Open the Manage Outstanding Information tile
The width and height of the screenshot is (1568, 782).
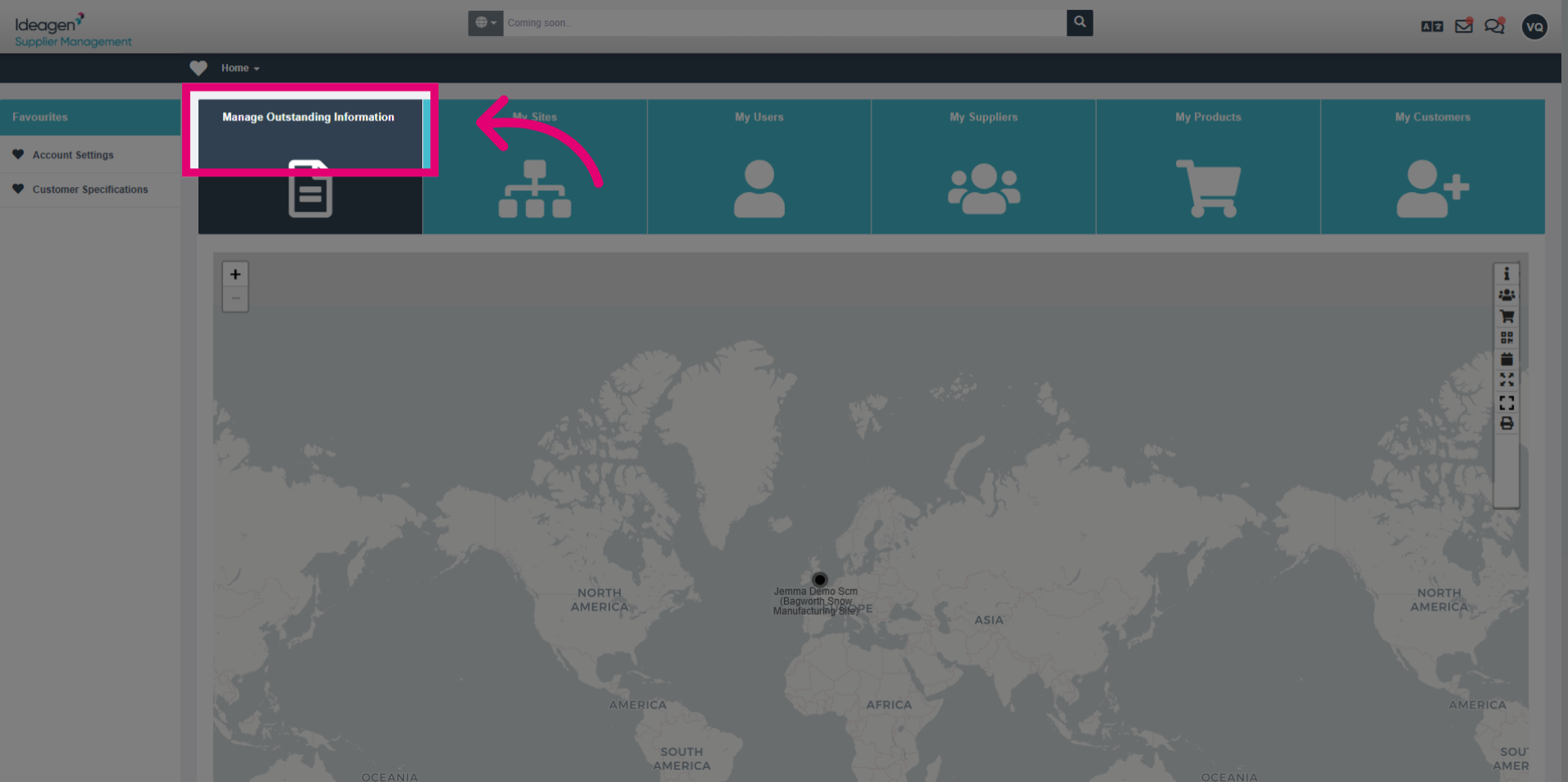pos(310,167)
